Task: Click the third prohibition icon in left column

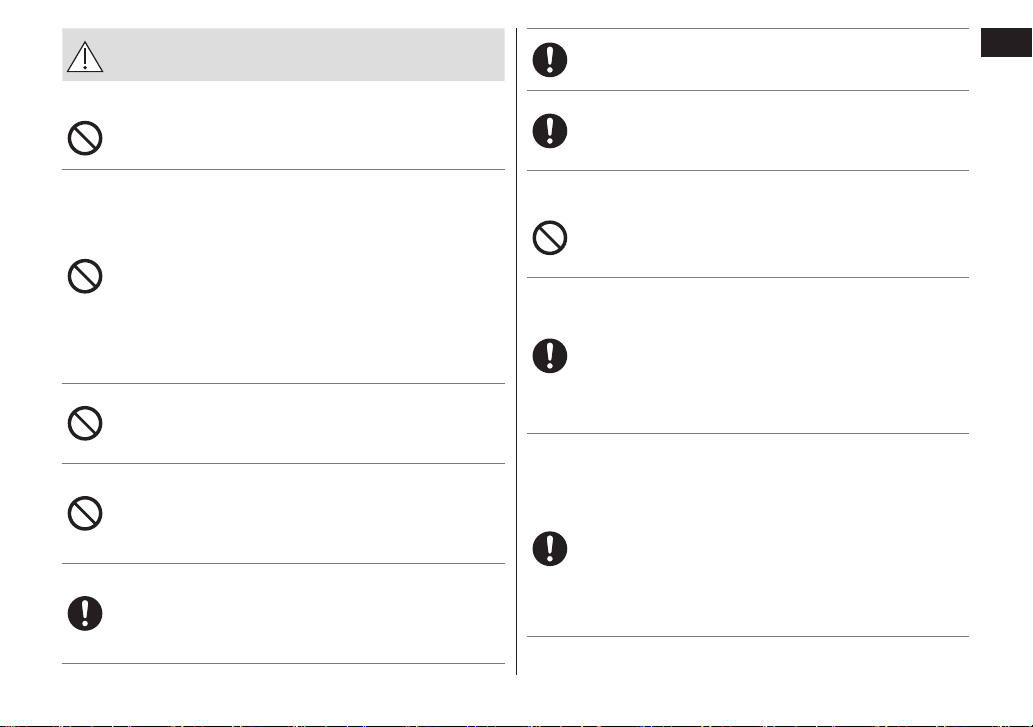Action: pos(85,423)
